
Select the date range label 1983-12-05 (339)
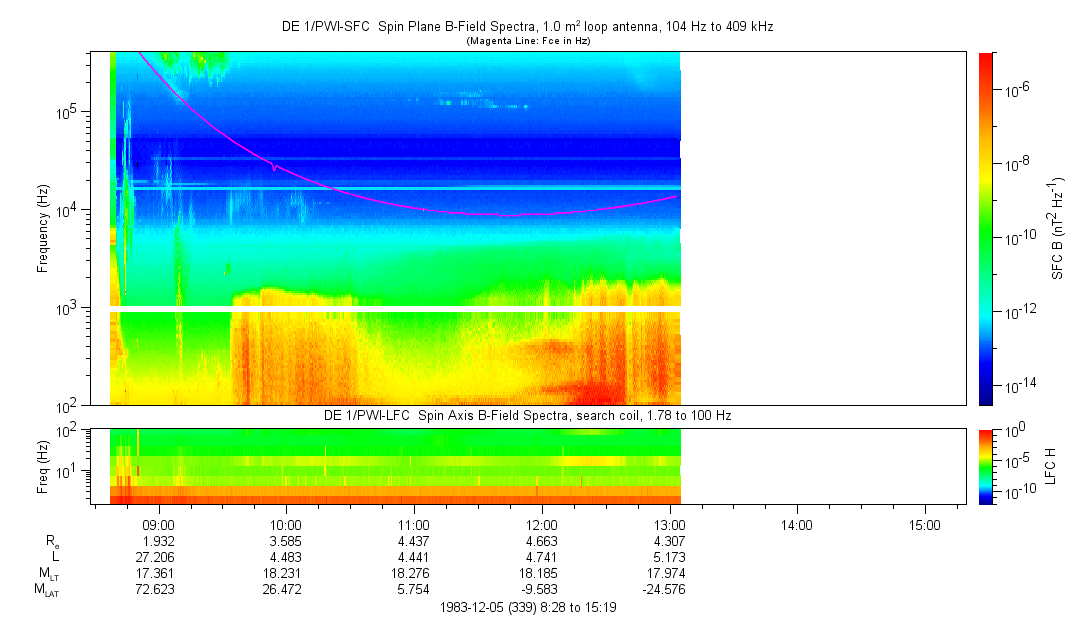tap(527, 607)
